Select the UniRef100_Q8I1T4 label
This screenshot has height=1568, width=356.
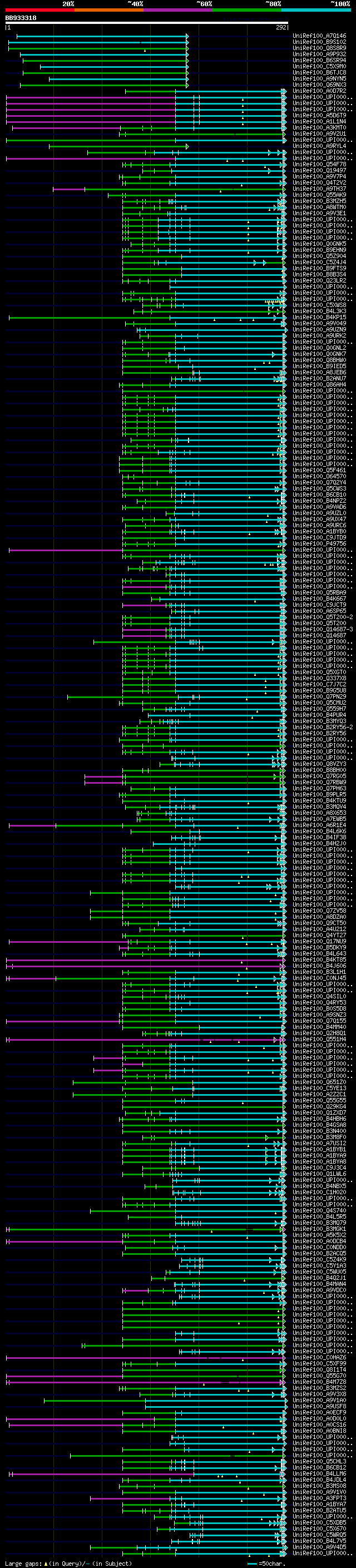tap(319, 1369)
